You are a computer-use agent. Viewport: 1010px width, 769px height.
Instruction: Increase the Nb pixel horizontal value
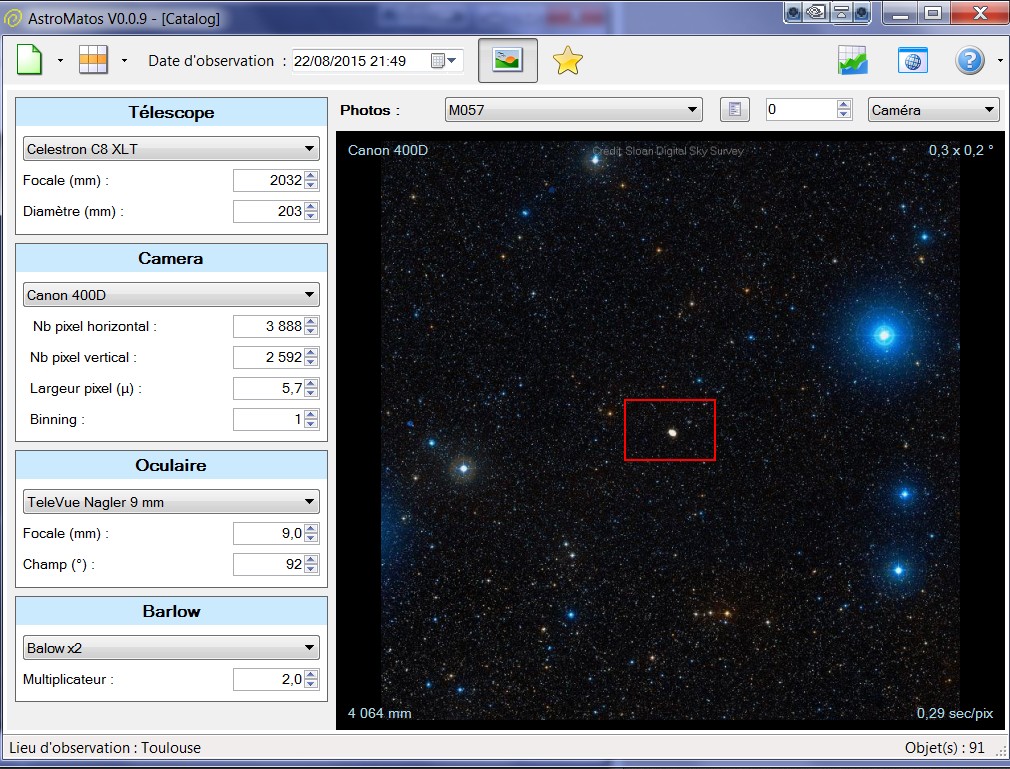(311, 321)
